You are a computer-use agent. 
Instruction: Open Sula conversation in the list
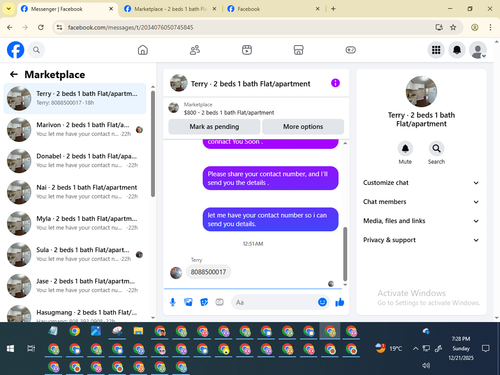pos(75,255)
